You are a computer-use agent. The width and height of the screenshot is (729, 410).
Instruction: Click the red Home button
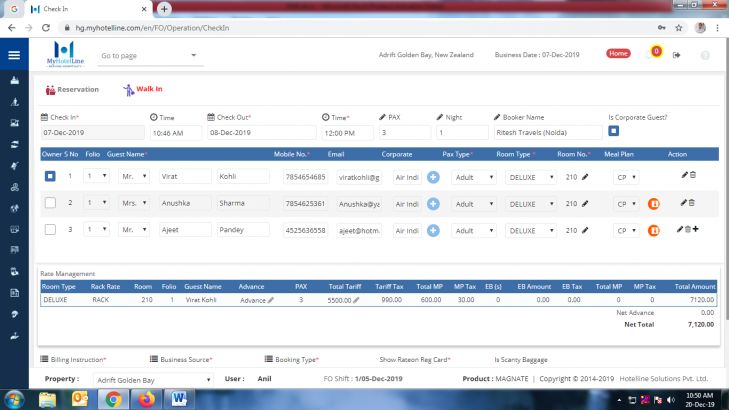tap(618, 53)
